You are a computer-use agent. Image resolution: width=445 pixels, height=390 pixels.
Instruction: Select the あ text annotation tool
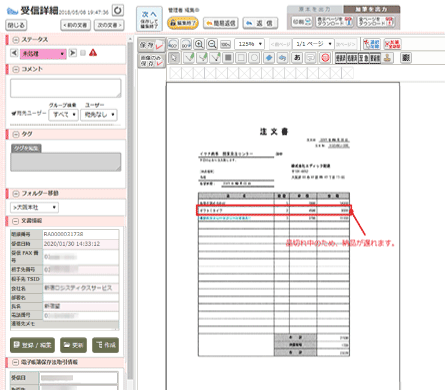click(x=297, y=58)
